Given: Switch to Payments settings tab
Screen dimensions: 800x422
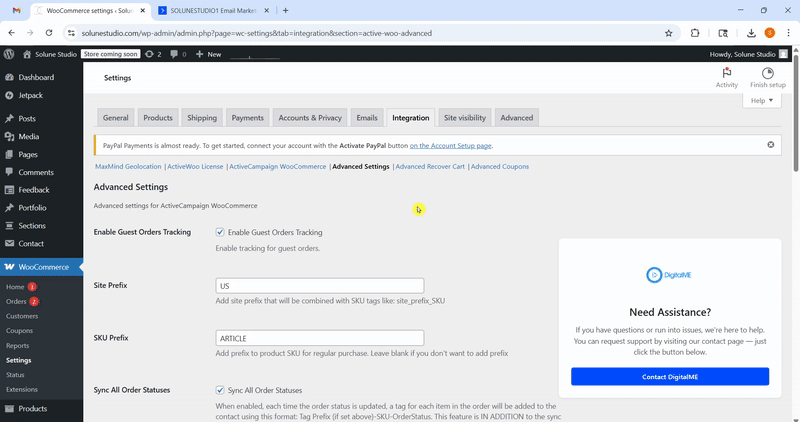Looking at the screenshot, I should (247, 117).
